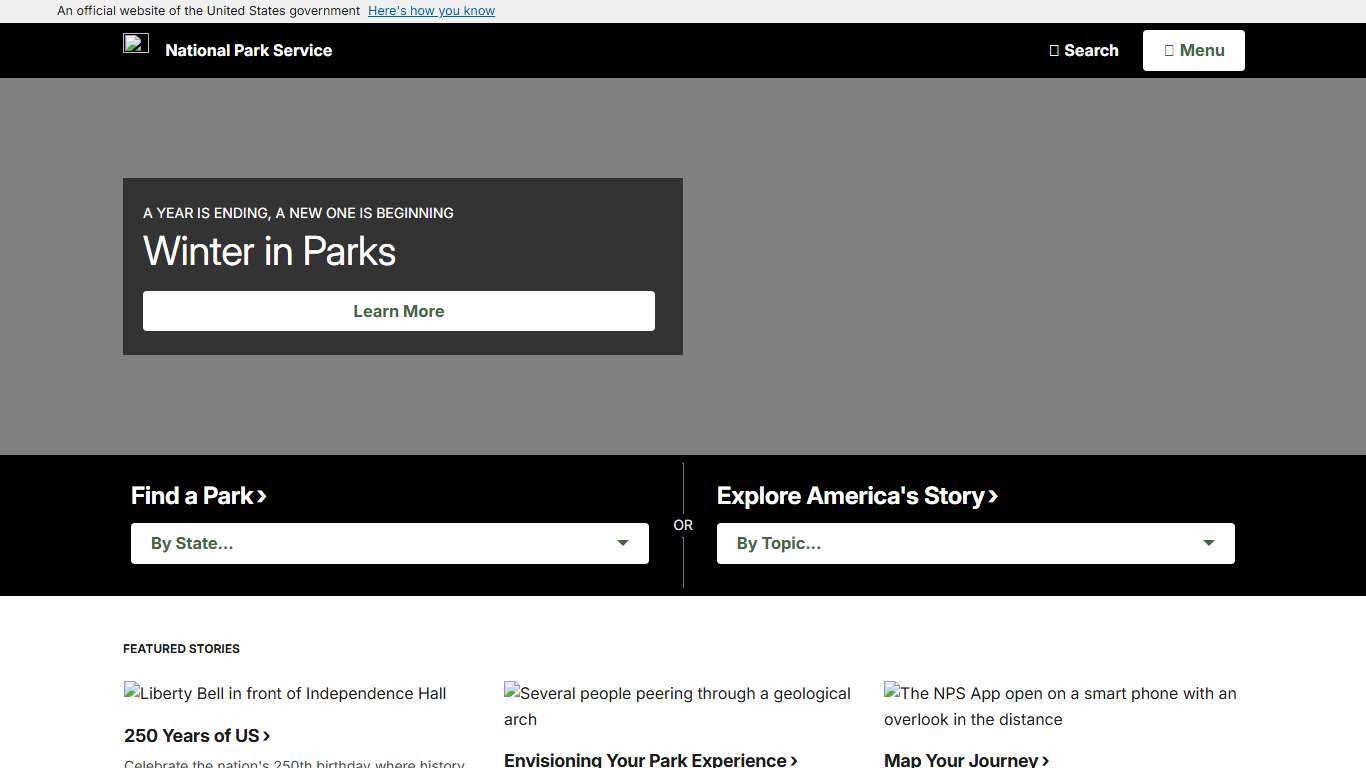Open the "Envisioning Your Park Experience" story
Viewport: 1366px width, 768px height.
click(644, 760)
